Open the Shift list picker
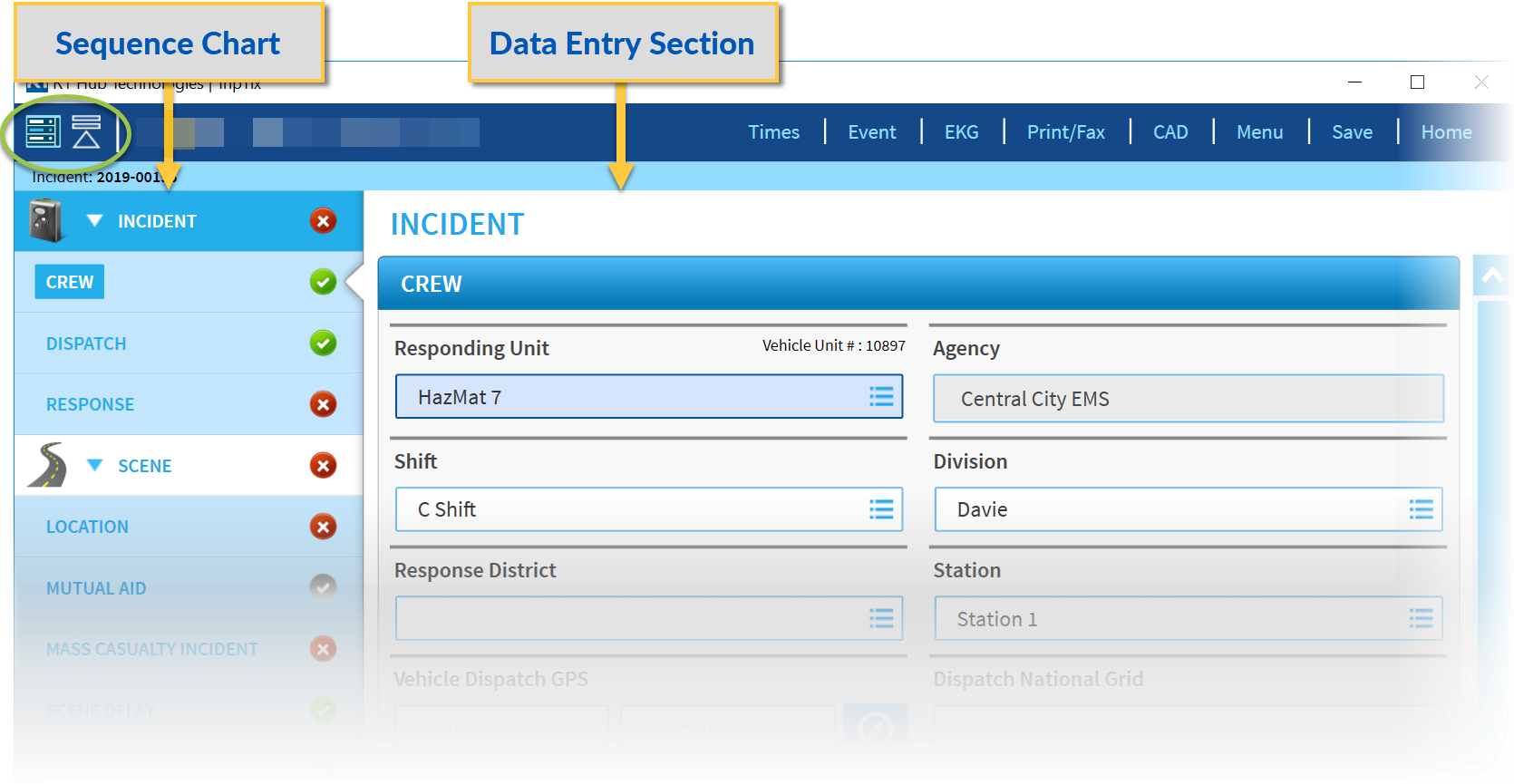Screen dimensions: 1514x784 tap(881, 509)
